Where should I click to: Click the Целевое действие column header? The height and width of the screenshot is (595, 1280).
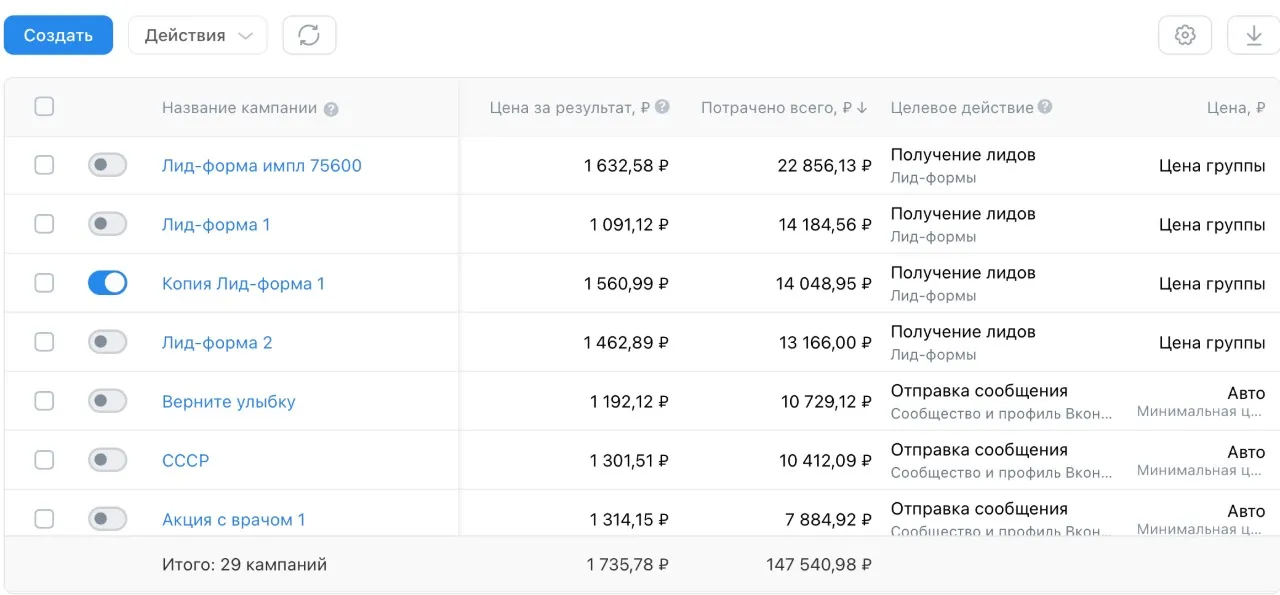[x=962, y=107]
